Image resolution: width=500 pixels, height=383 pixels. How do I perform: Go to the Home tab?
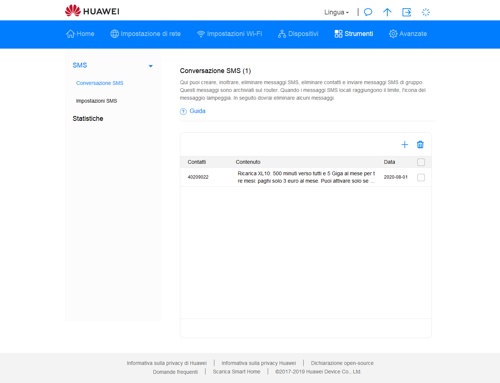[x=80, y=34]
